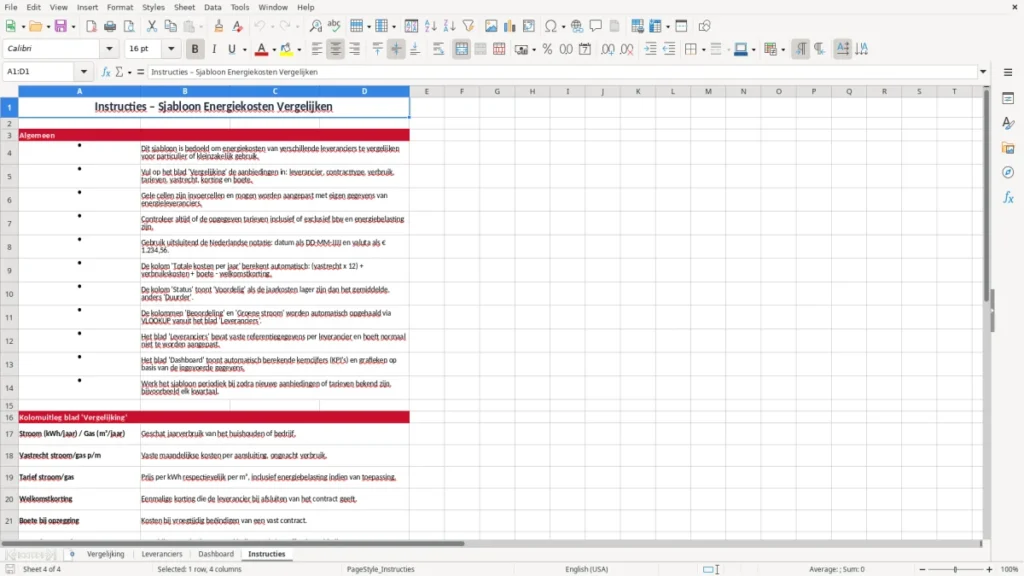Click zoom out minus button
1024x576 pixels.
click(x=922, y=569)
